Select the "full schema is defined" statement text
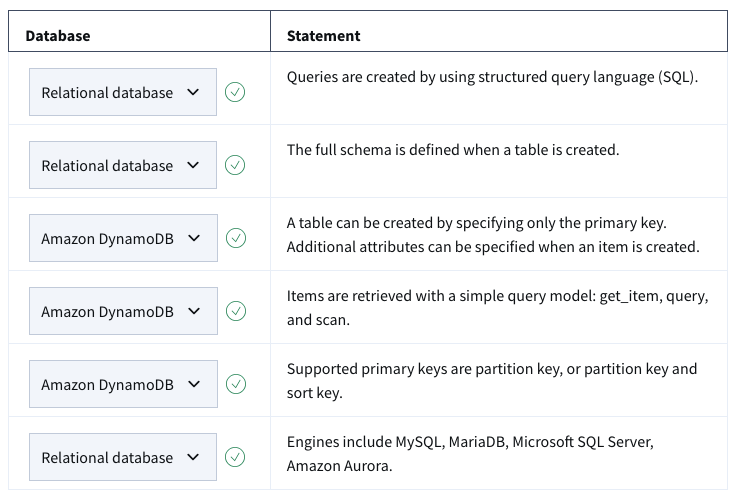Screen dimensions: 737x499 pos(453,150)
